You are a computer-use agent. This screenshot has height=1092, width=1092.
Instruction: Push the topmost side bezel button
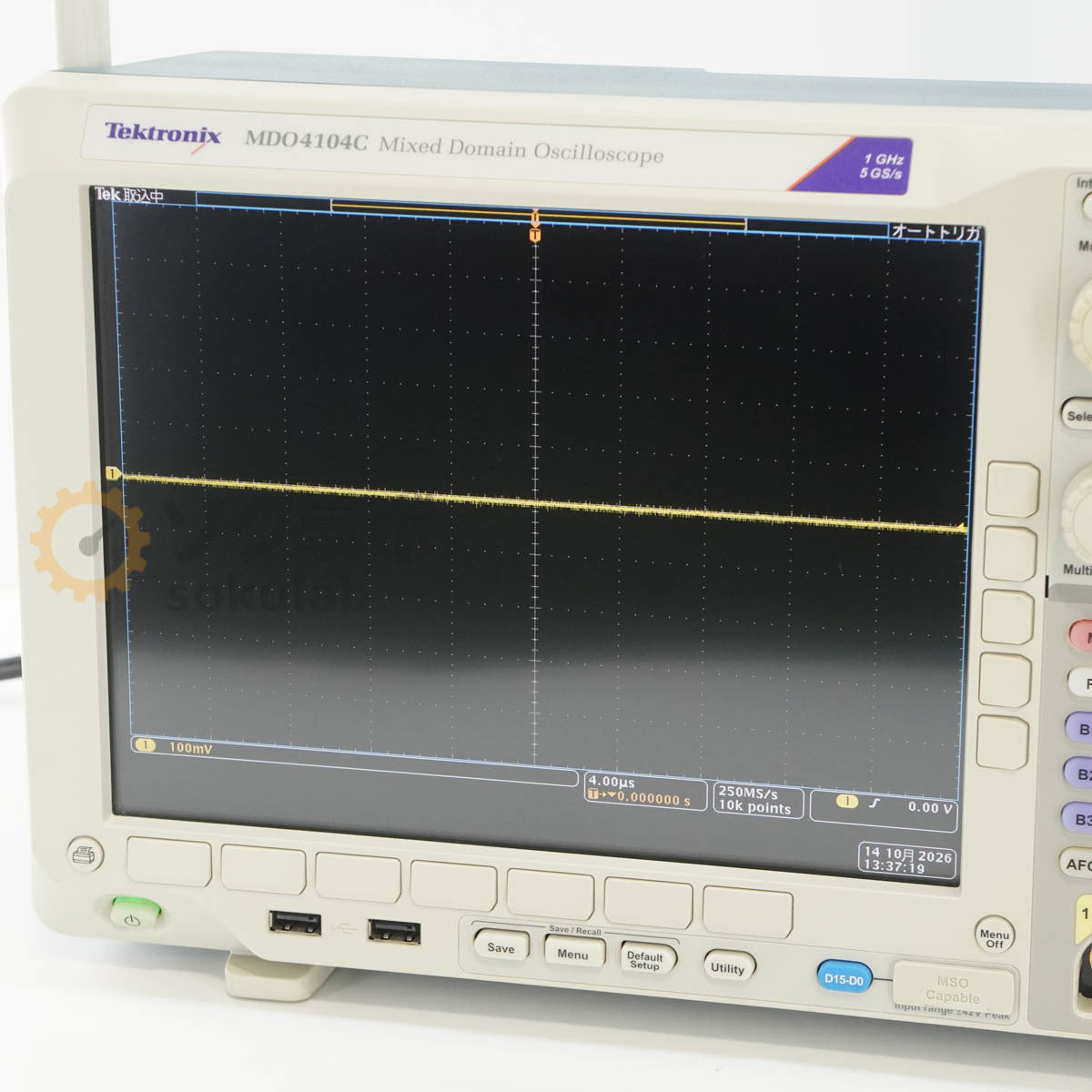click(1013, 490)
